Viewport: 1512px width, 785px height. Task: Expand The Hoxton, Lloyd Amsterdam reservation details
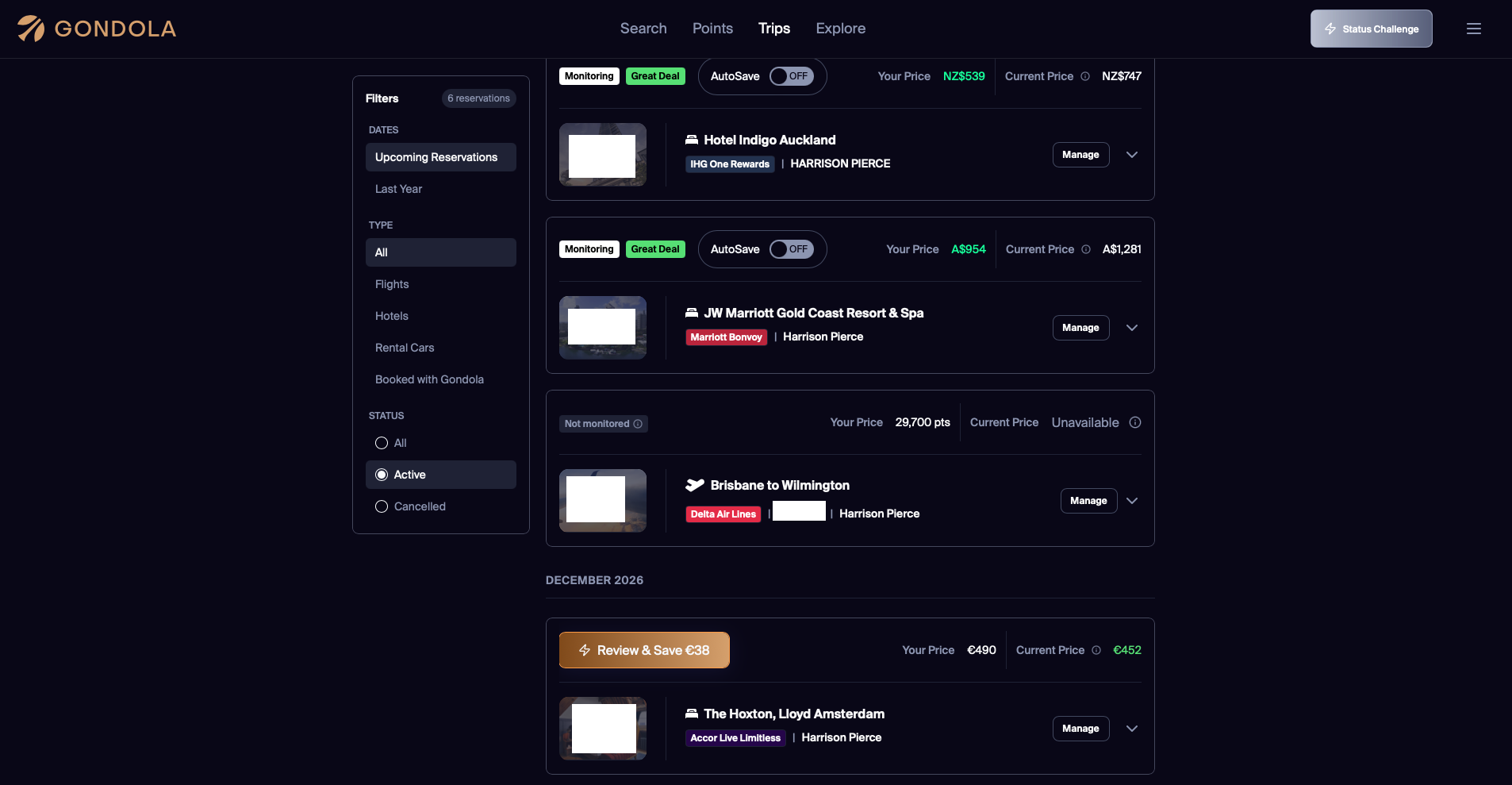[x=1132, y=729]
